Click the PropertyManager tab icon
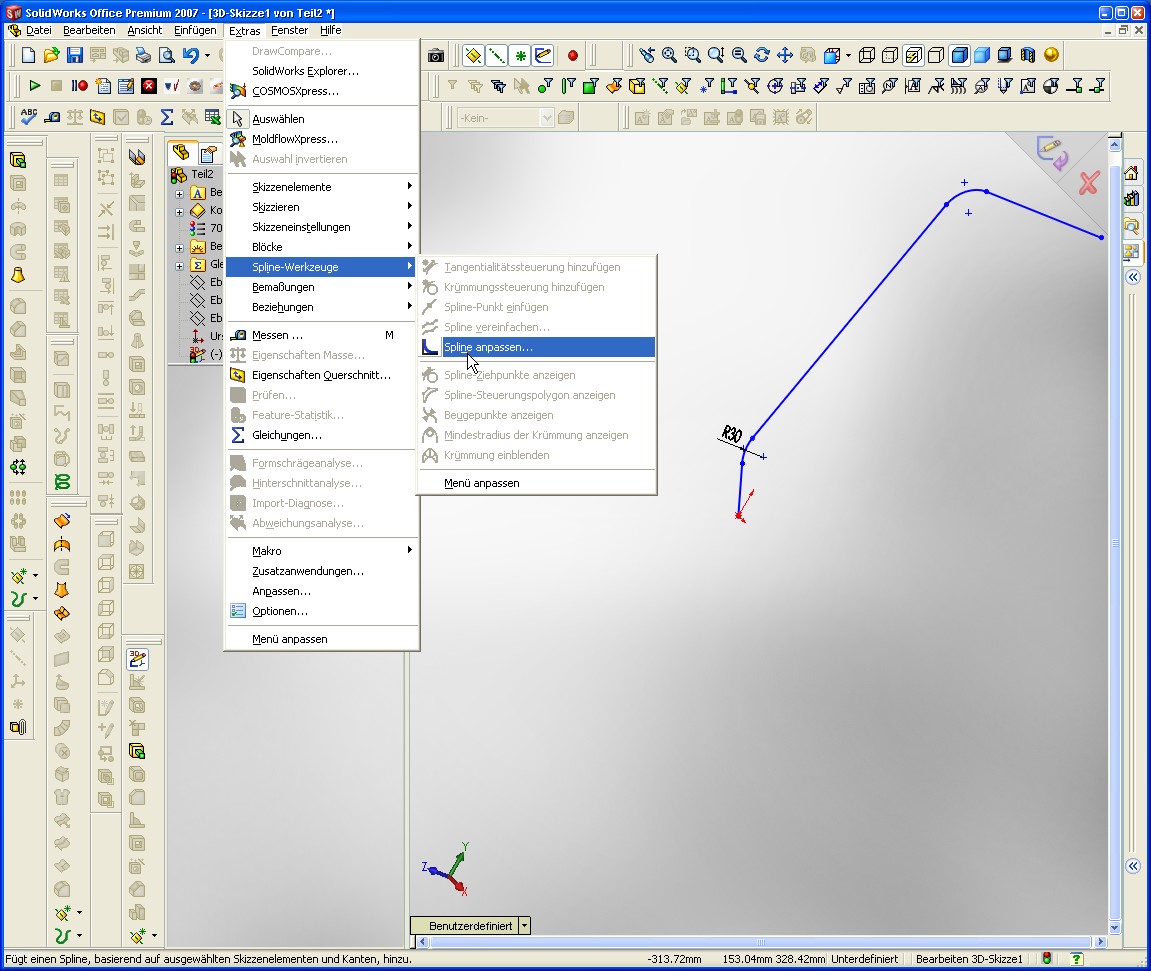This screenshot has height=971, width=1151. [208, 153]
